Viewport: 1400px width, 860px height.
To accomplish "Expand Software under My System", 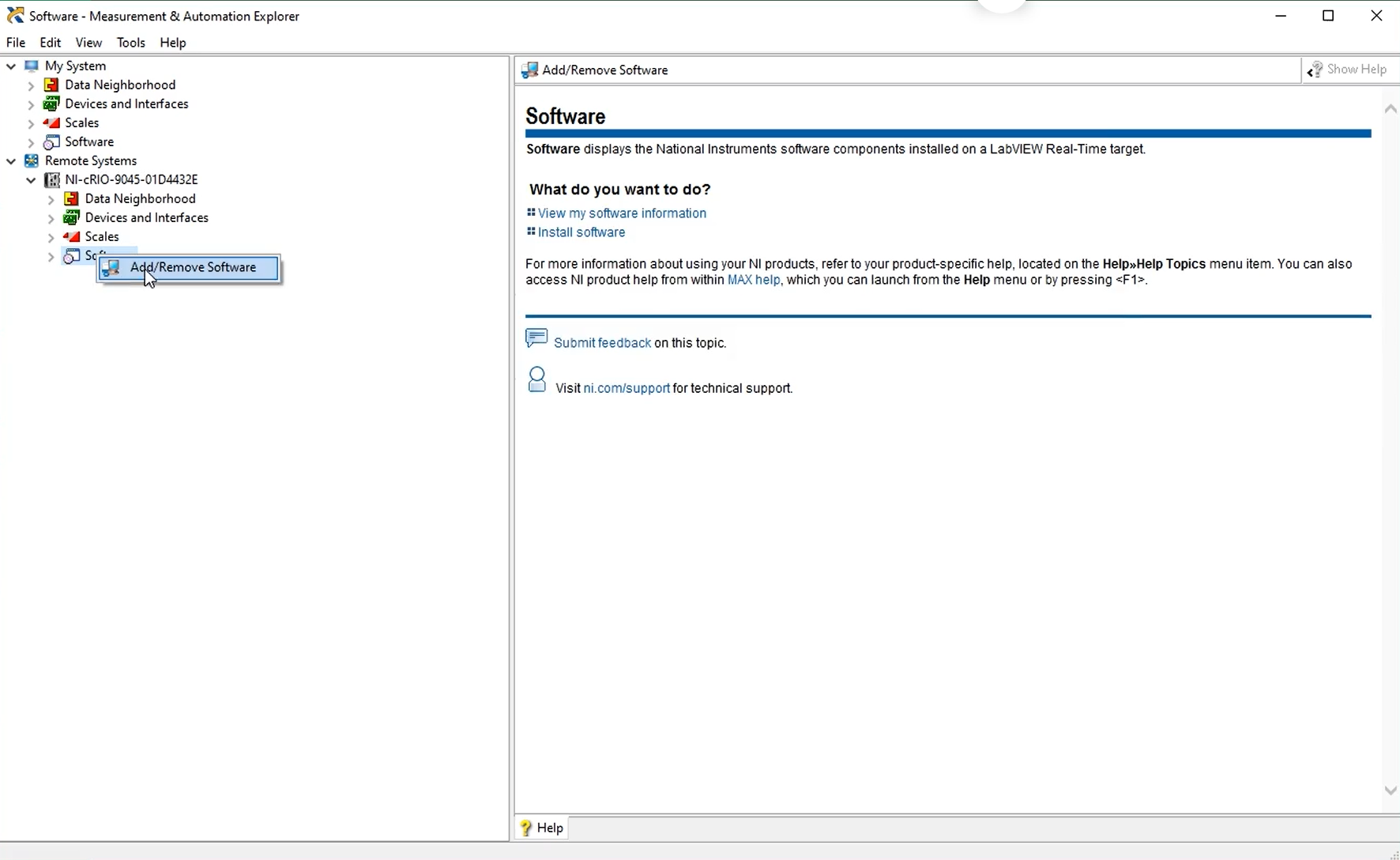I will [x=31, y=142].
